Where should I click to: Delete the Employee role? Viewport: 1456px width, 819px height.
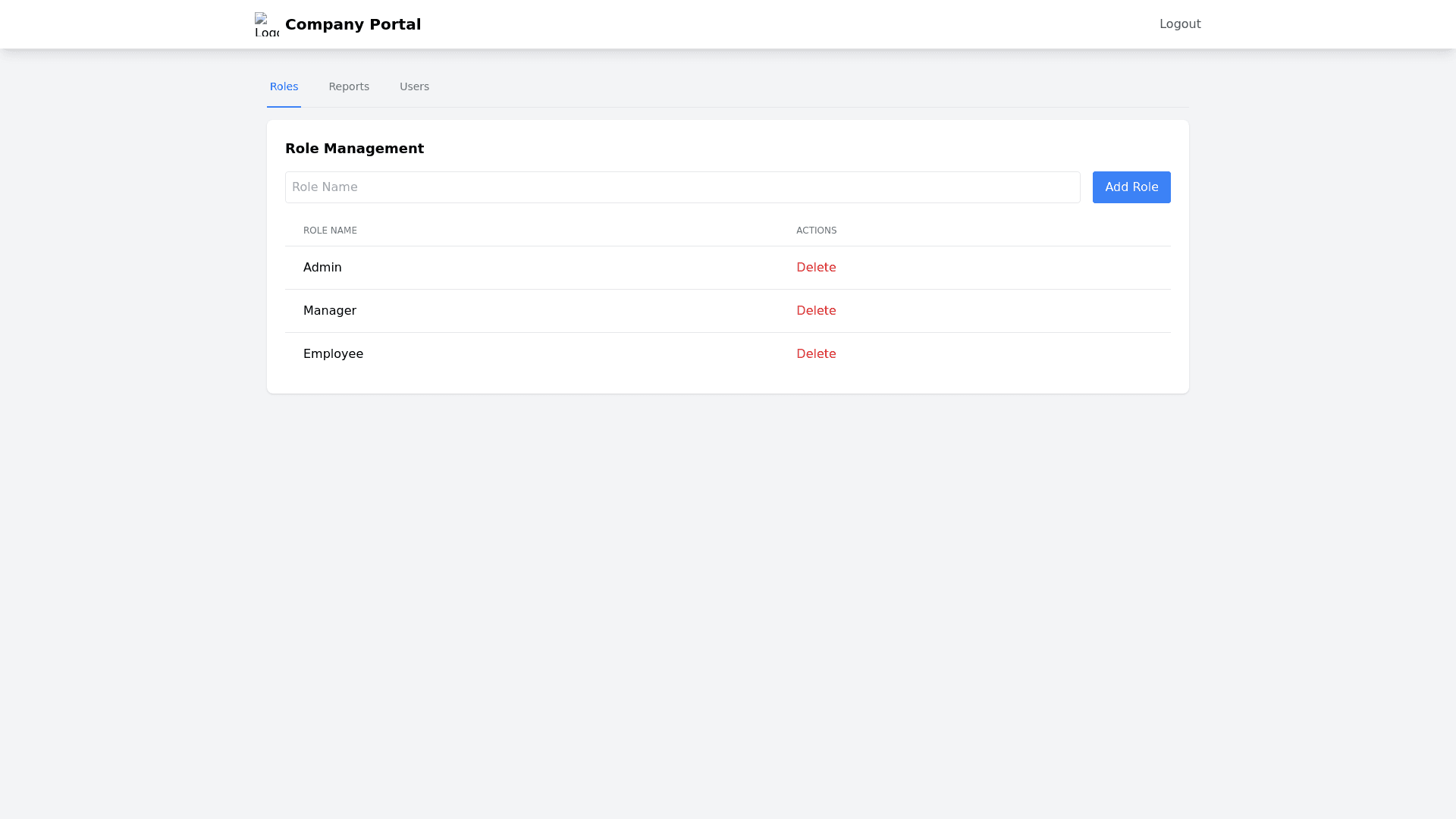click(x=815, y=354)
